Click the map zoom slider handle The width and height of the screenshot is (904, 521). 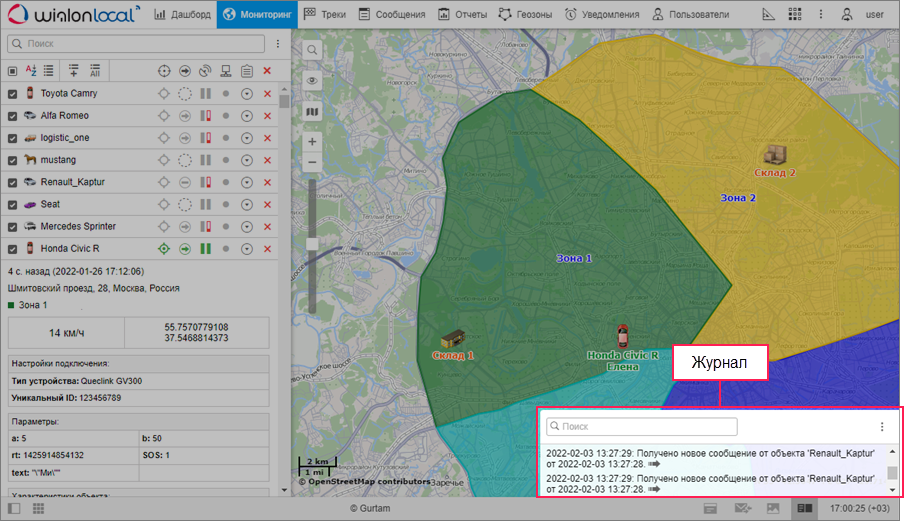click(312, 244)
